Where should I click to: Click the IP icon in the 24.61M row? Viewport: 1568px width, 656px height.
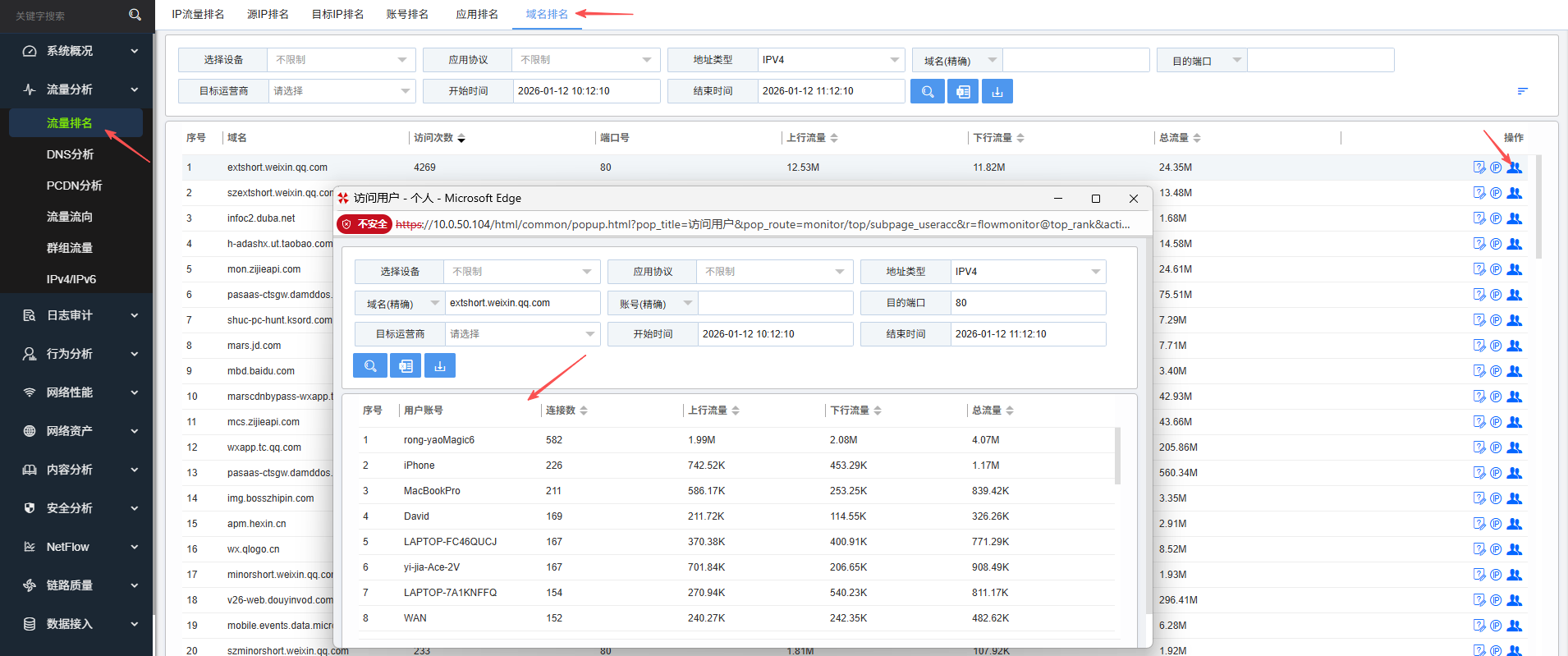[1496, 269]
